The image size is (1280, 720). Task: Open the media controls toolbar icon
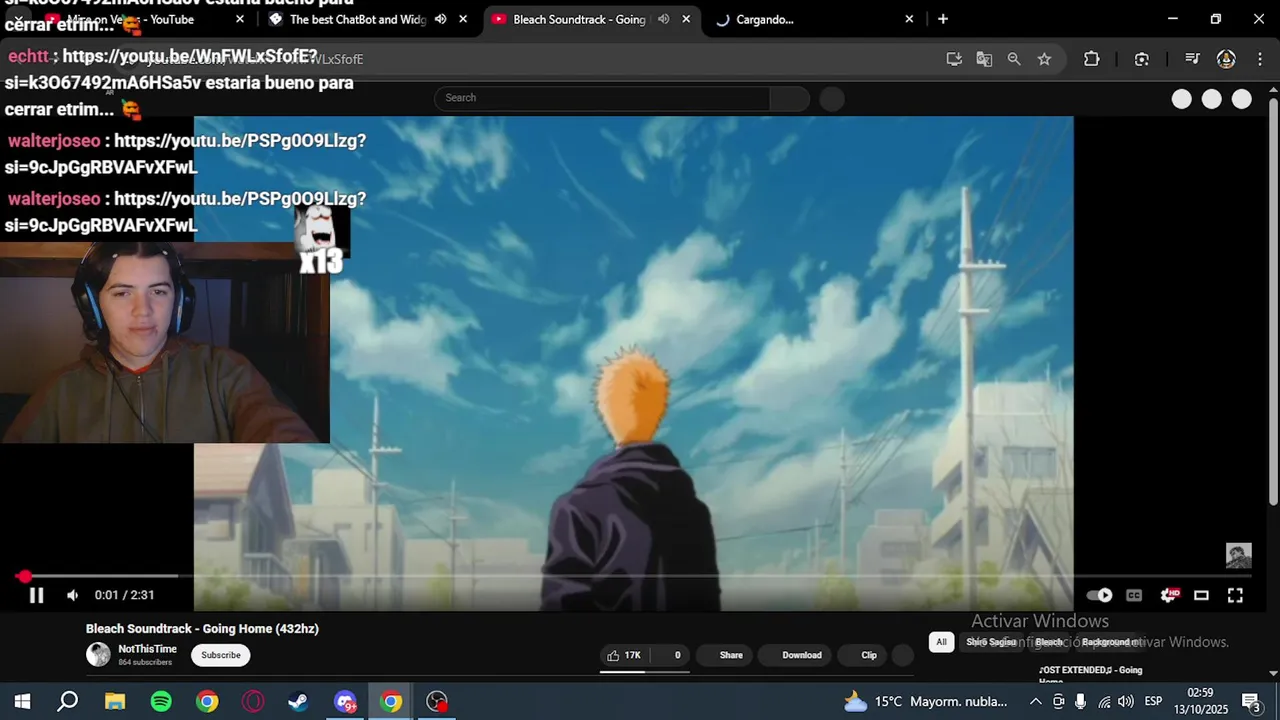[x=1192, y=59]
